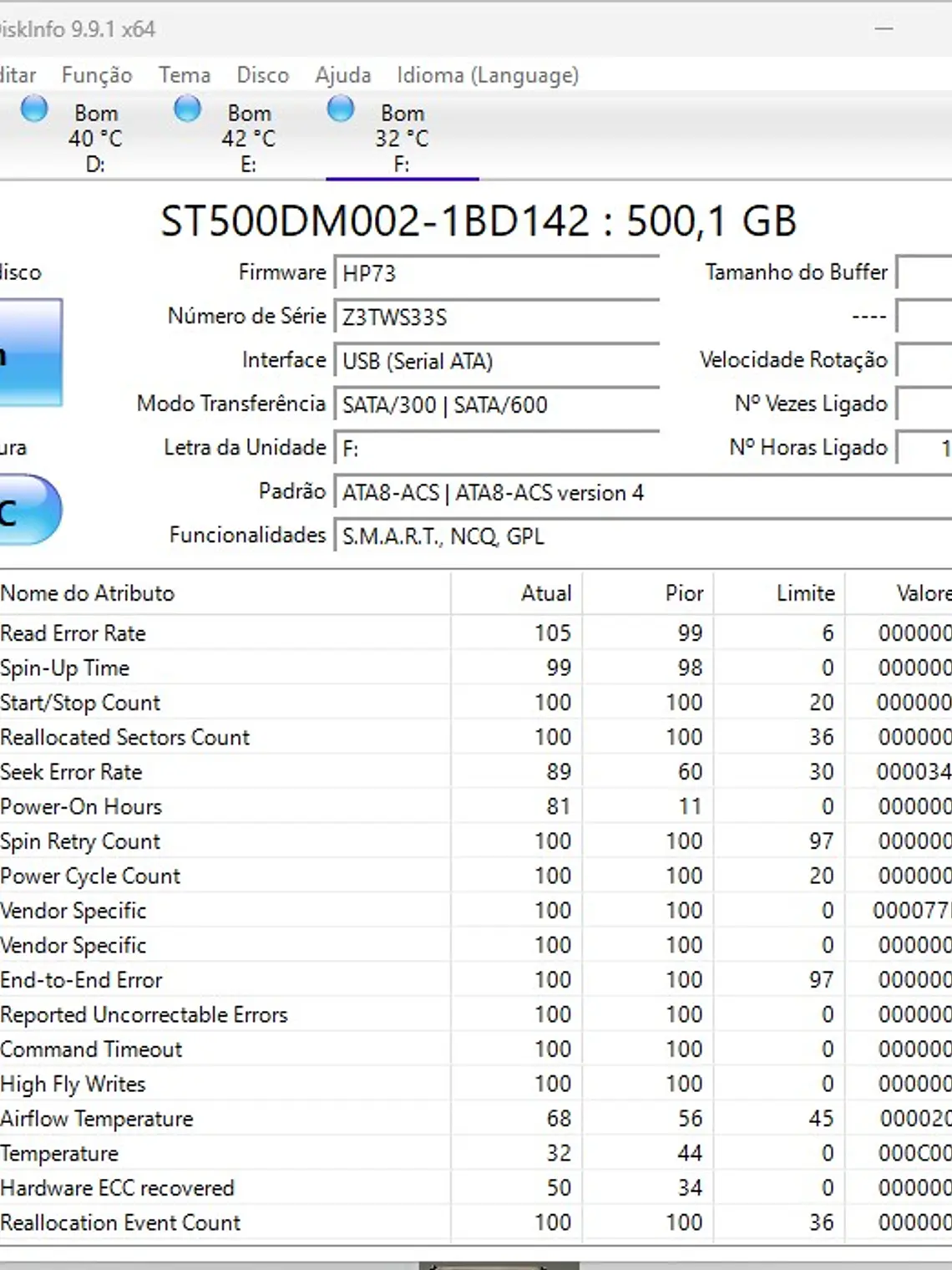Image resolution: width=952 pixels, height=1270 pixels.
Task: Click the Firmware field HP73
Action: pyautogui.click(x=496, y=273)
